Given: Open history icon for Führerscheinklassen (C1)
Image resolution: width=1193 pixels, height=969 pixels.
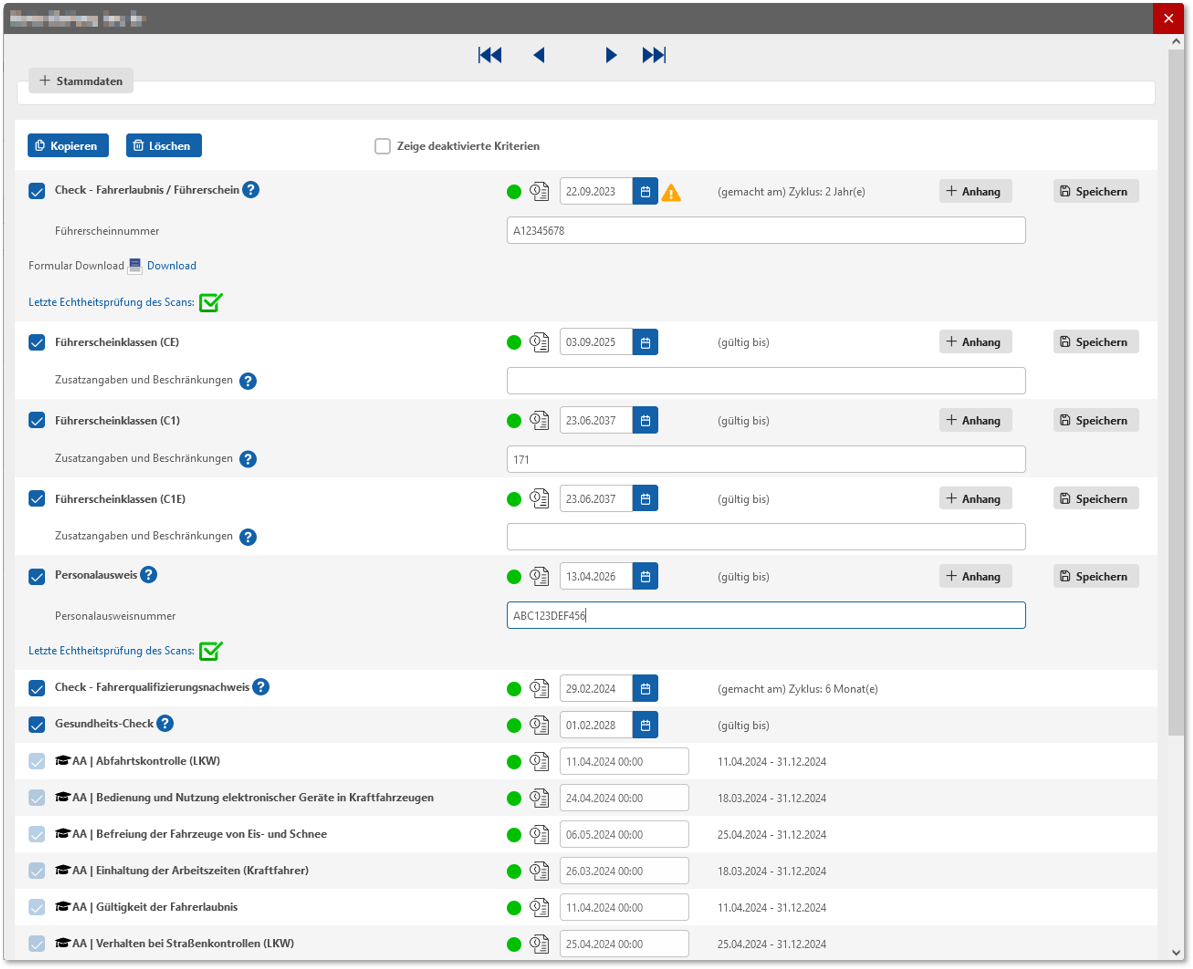Looking at the screenshot, I should [x=539, y=421].
